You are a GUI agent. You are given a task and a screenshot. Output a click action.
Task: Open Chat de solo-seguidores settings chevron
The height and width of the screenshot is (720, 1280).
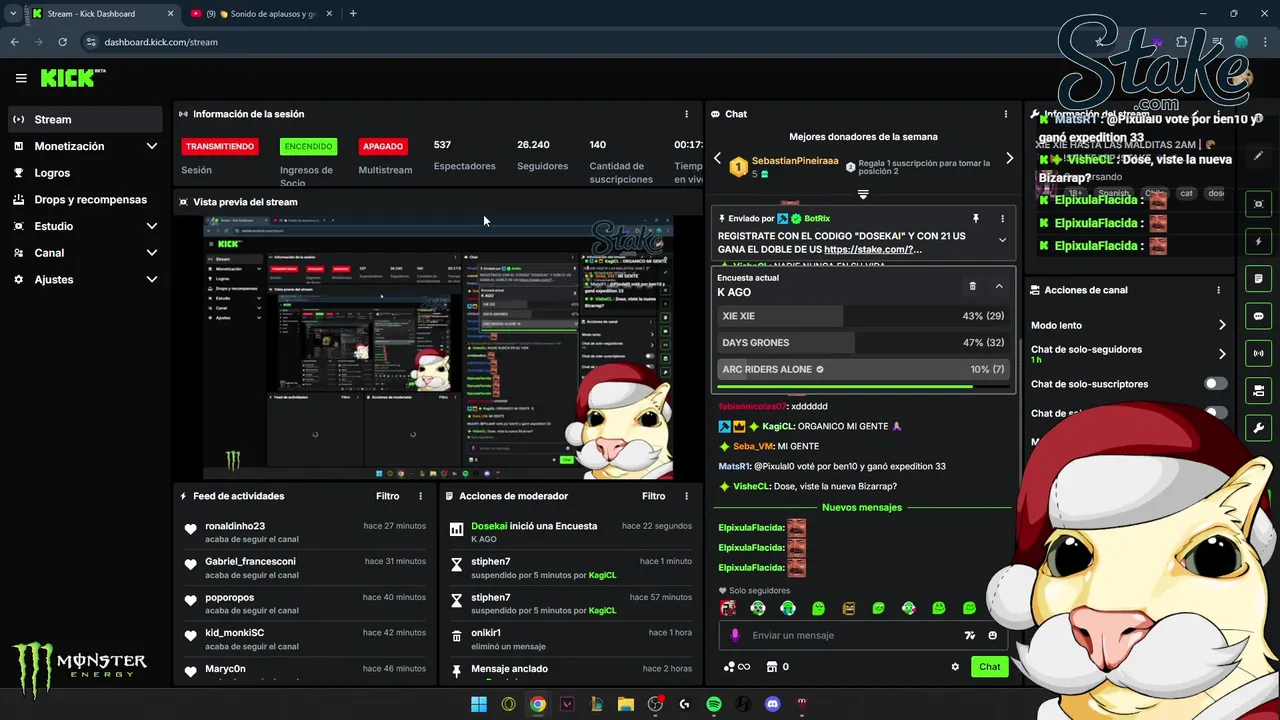point(1222,354)
